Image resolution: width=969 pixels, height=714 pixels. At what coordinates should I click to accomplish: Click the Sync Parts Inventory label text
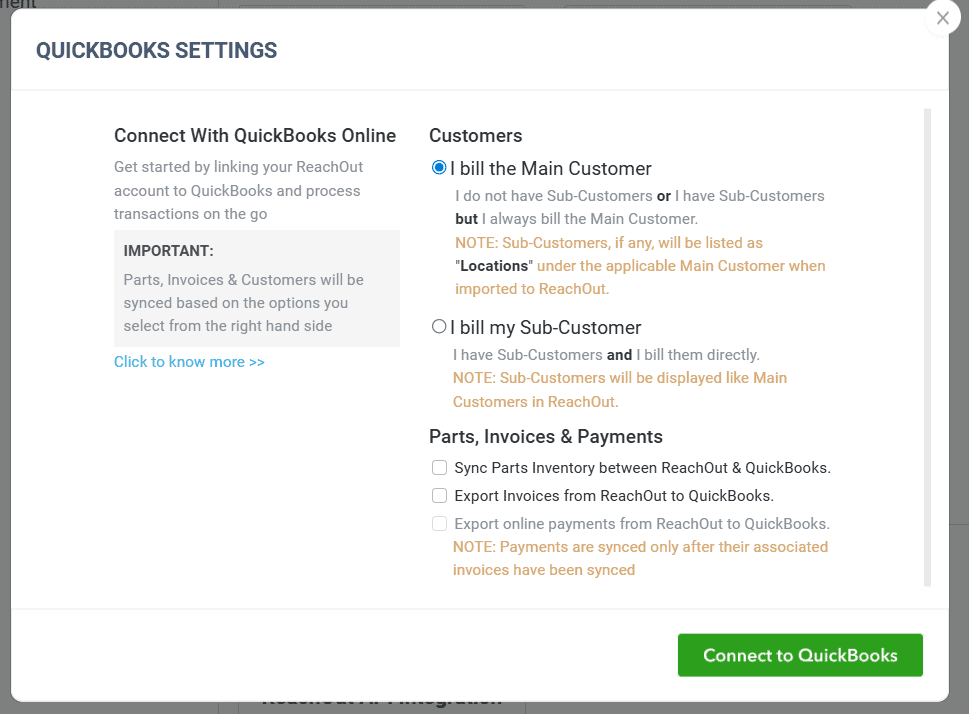coord(642,468)
